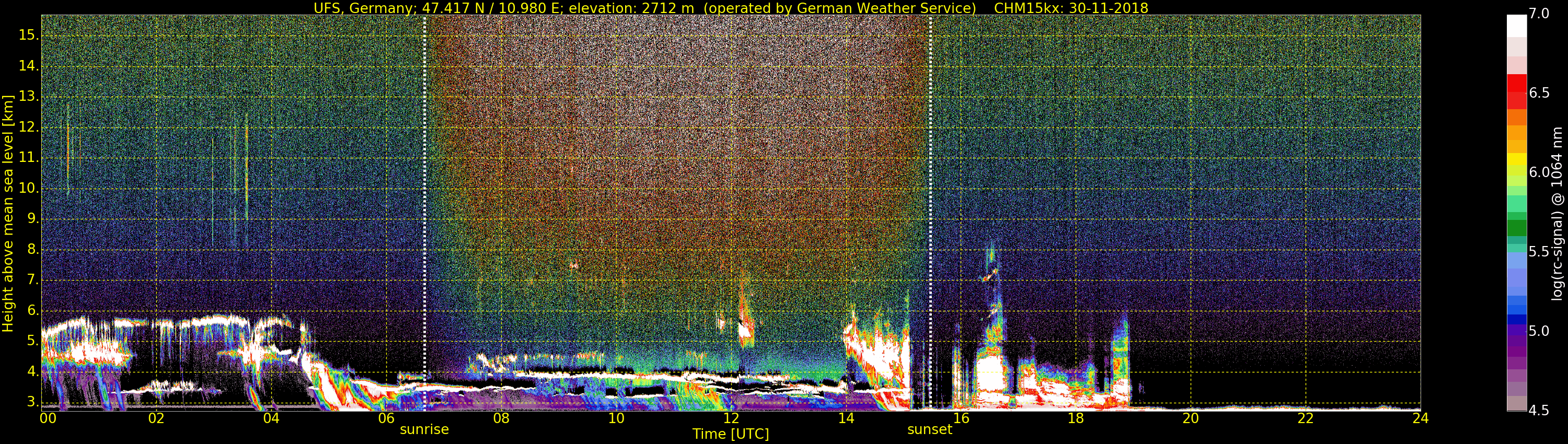1568x444 pixels.
Task: Click the white top segment of the colorbar
Action: click(x=1516, y=26)
